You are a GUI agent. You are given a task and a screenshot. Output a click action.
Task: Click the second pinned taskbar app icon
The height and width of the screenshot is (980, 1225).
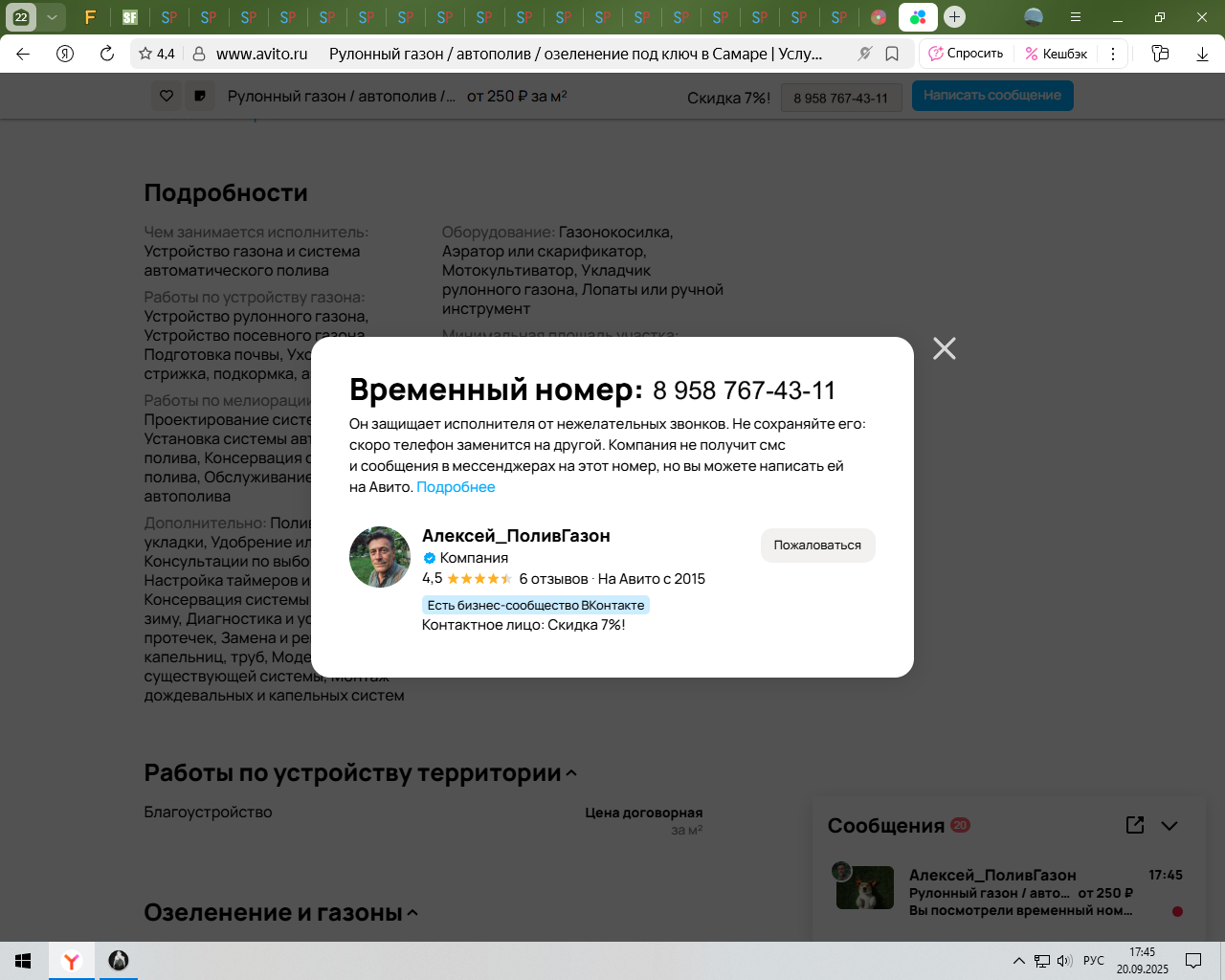119,961
